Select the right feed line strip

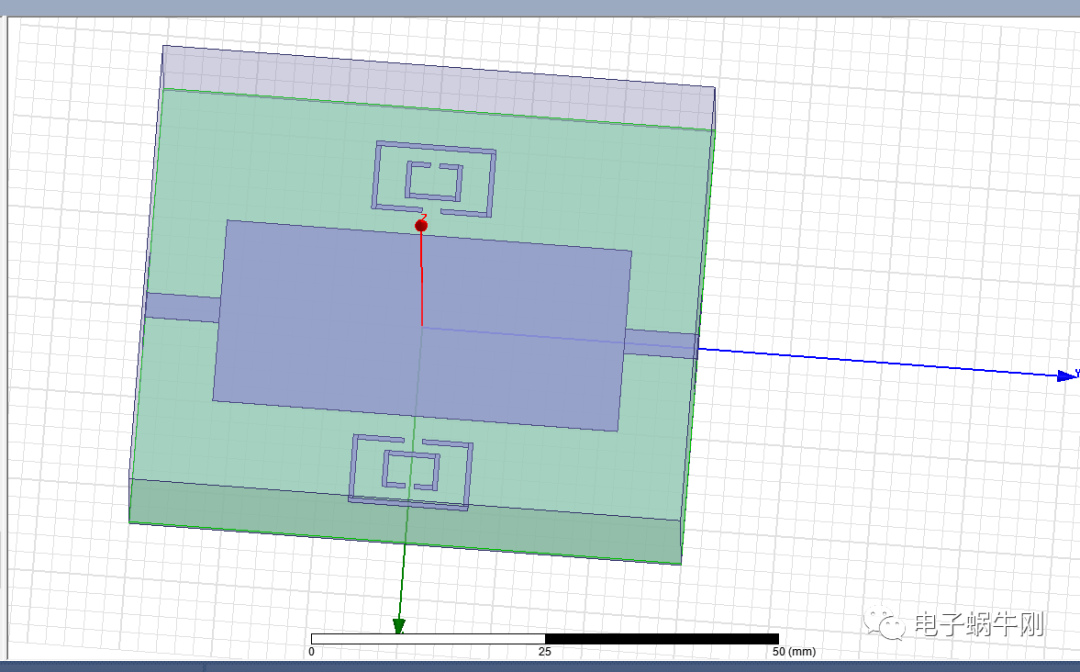click(x=660, y=342)
